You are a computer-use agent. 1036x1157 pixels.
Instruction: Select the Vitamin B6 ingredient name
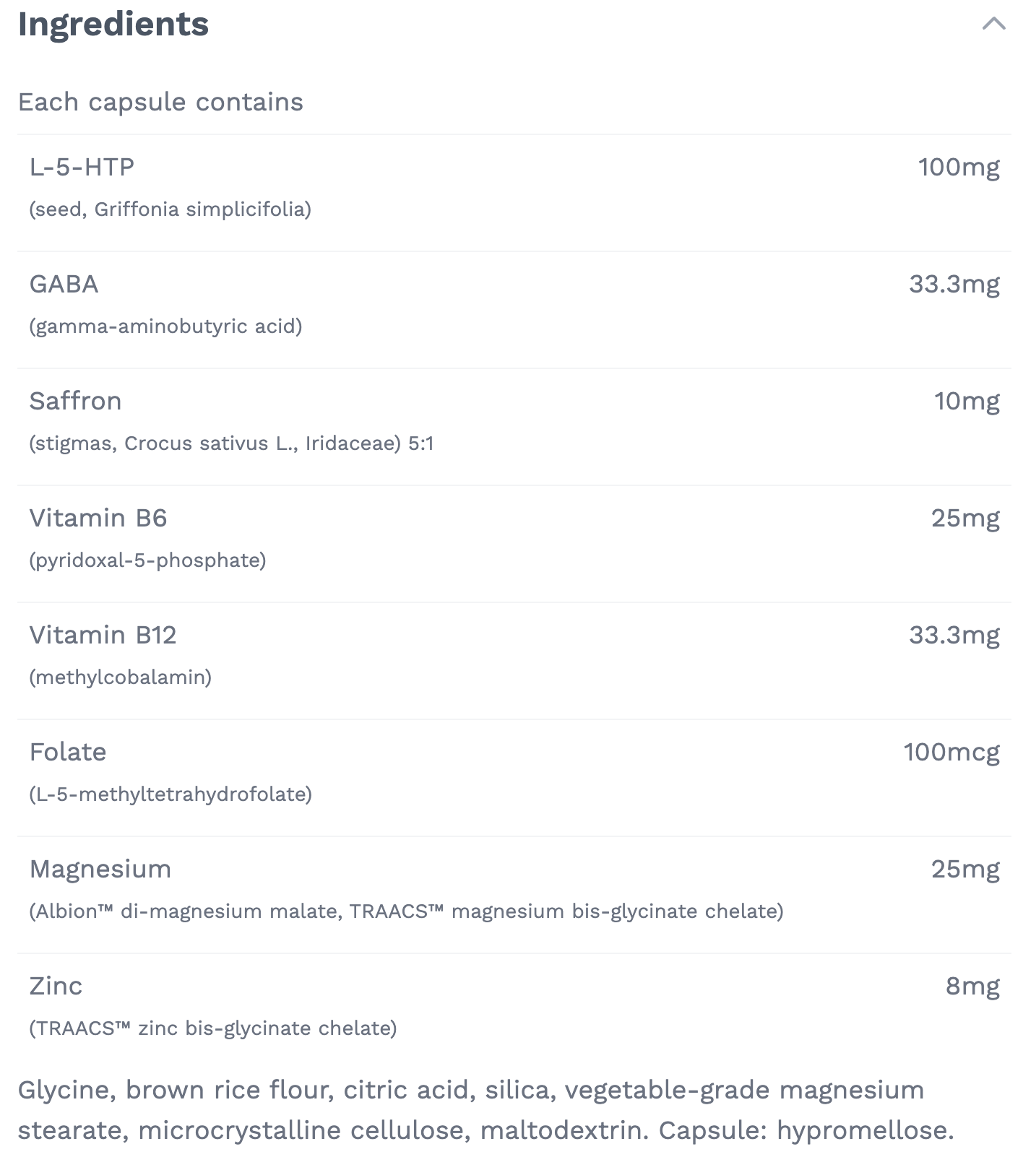98,519
